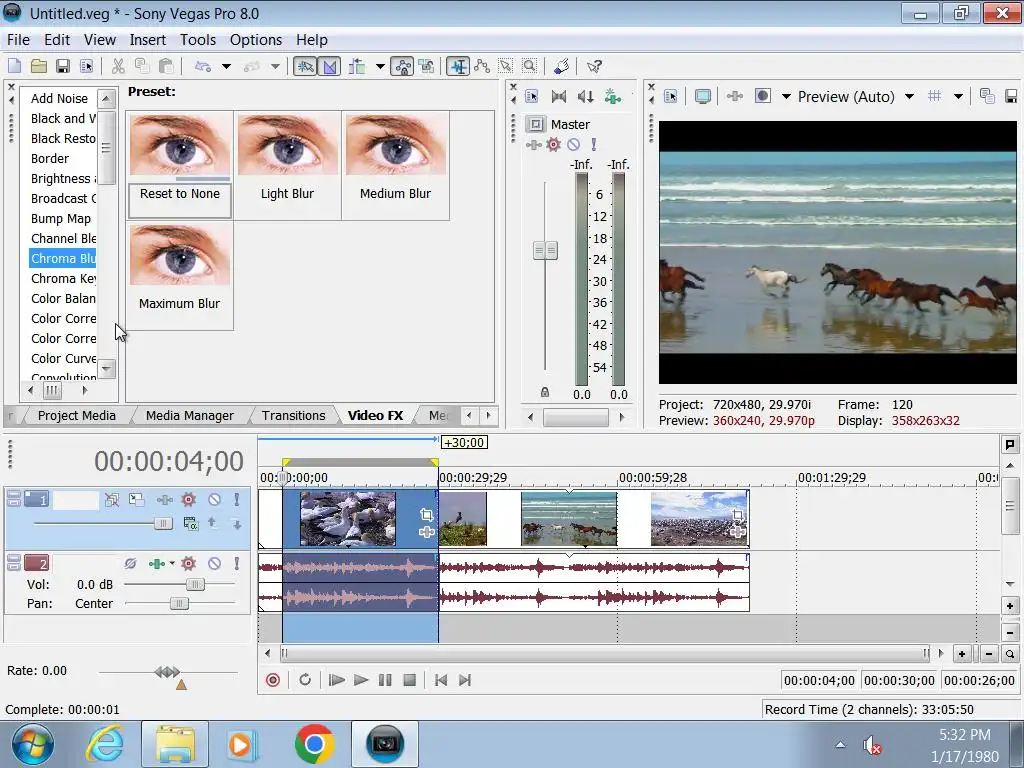Cut selection with the scissors icon
The width and height of the screenshot is (1024, 768).
(x=118, y=66)
